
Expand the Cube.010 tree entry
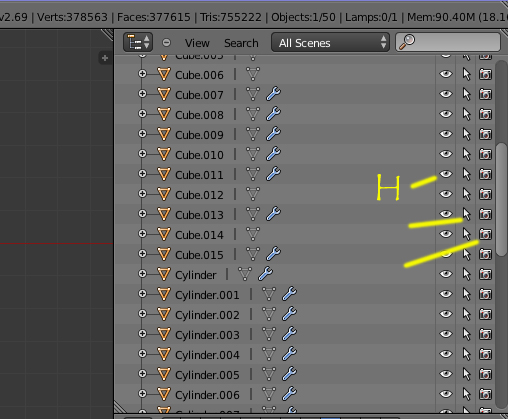pos(142,154)
